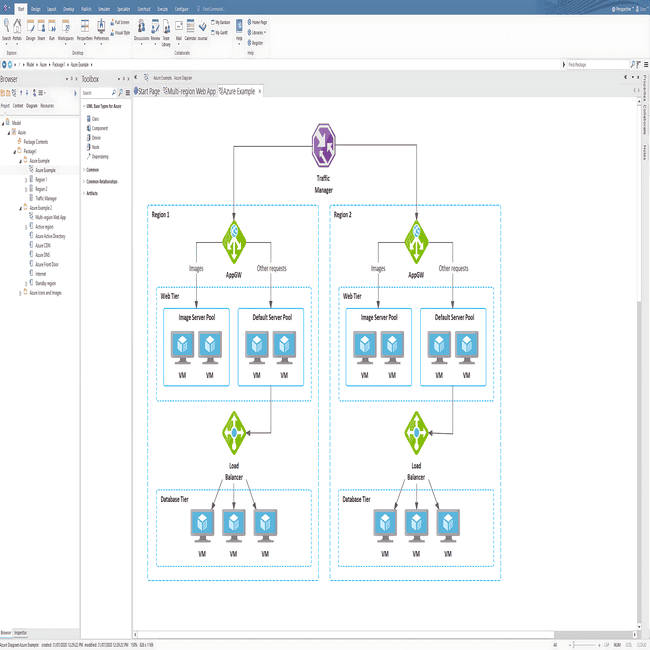Pick the Class element in the Toolbox
Screen dimensions: 650x650
[x=93, y=119]
